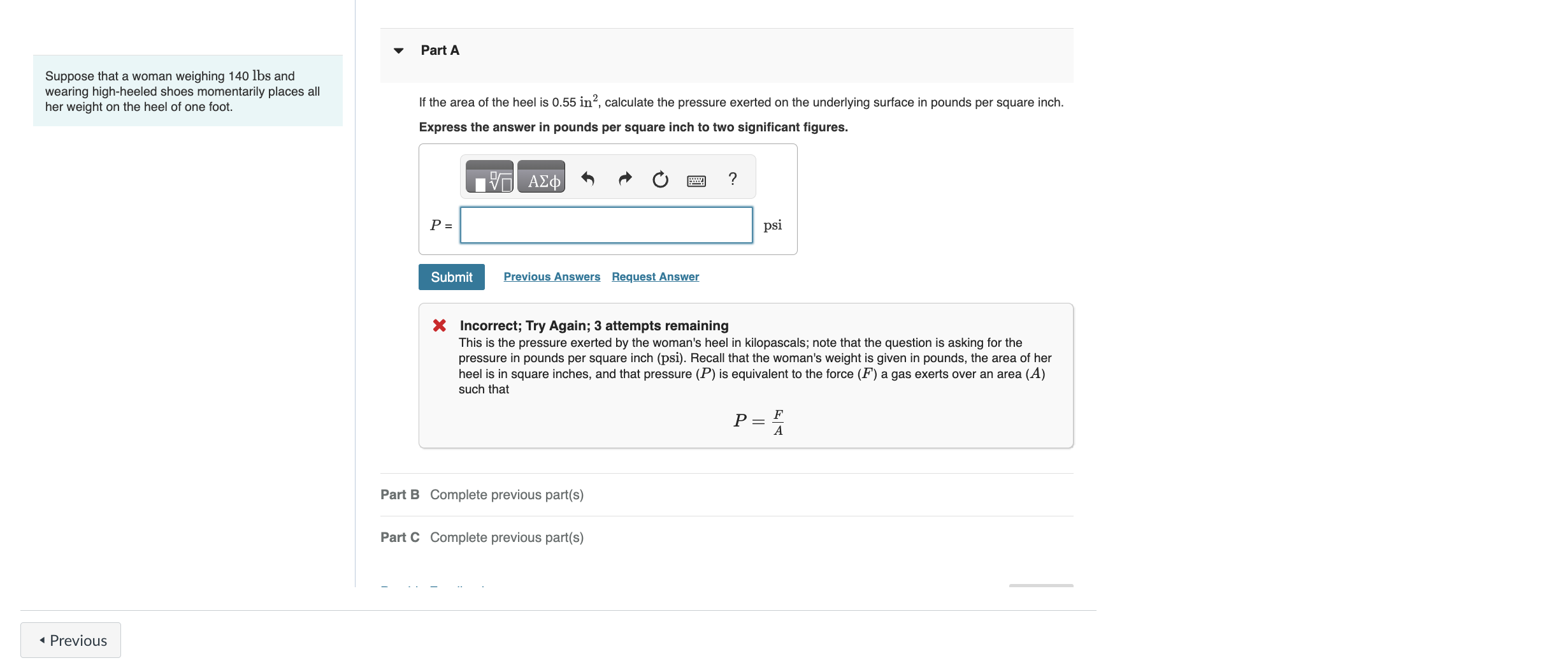The height and width of the screenshot is (672, 1568).
Task: Open help via question mark icon
Action: [x=733, y=179]
